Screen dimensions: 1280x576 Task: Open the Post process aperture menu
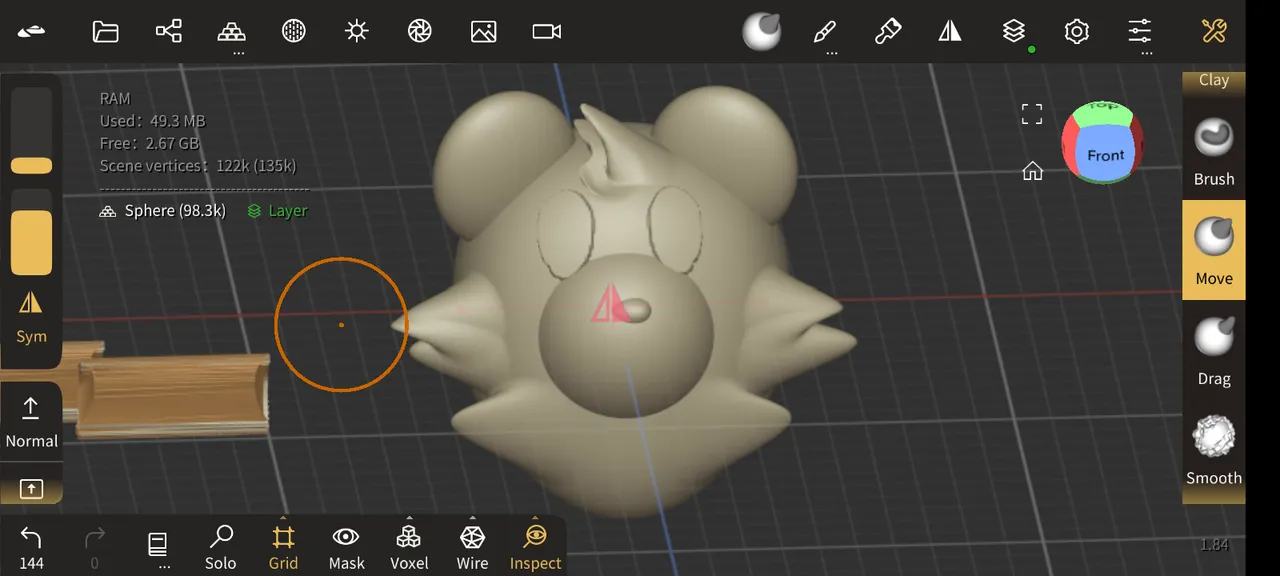pyautogui.click(x=420, y=31)
